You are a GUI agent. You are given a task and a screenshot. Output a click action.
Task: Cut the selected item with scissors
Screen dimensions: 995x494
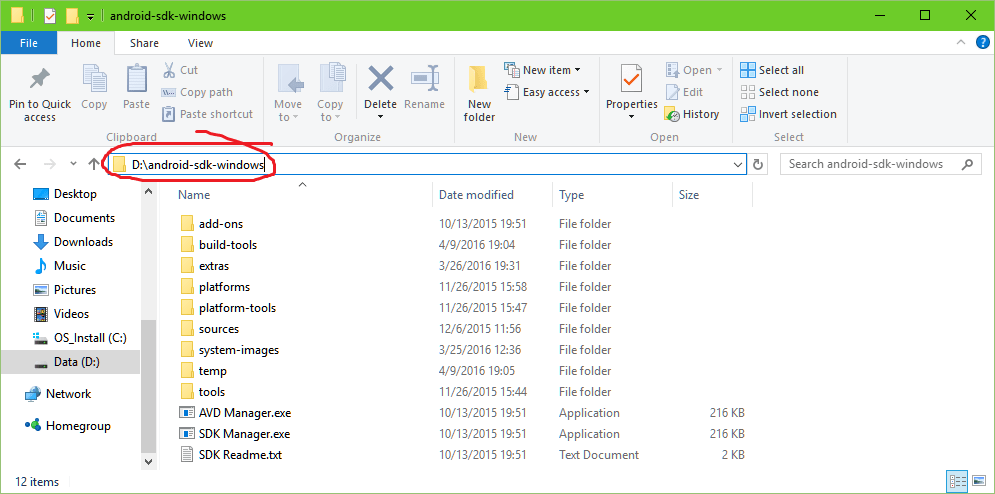click(x=180, y=70)
